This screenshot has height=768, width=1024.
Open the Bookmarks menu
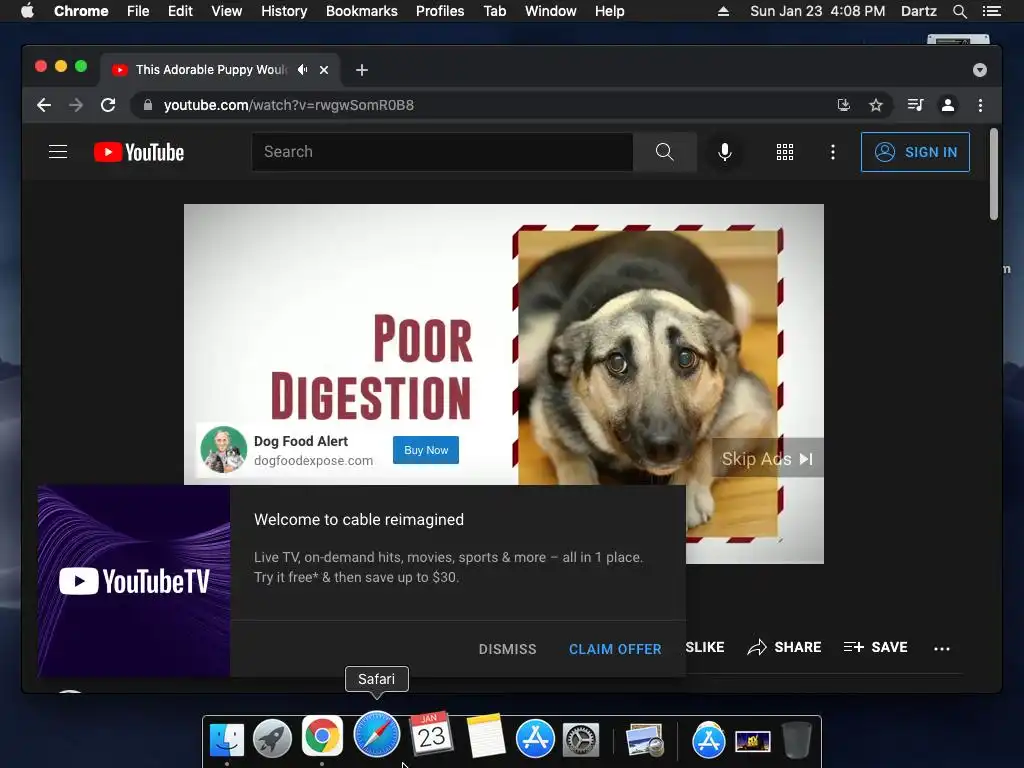tap(362, 11)
